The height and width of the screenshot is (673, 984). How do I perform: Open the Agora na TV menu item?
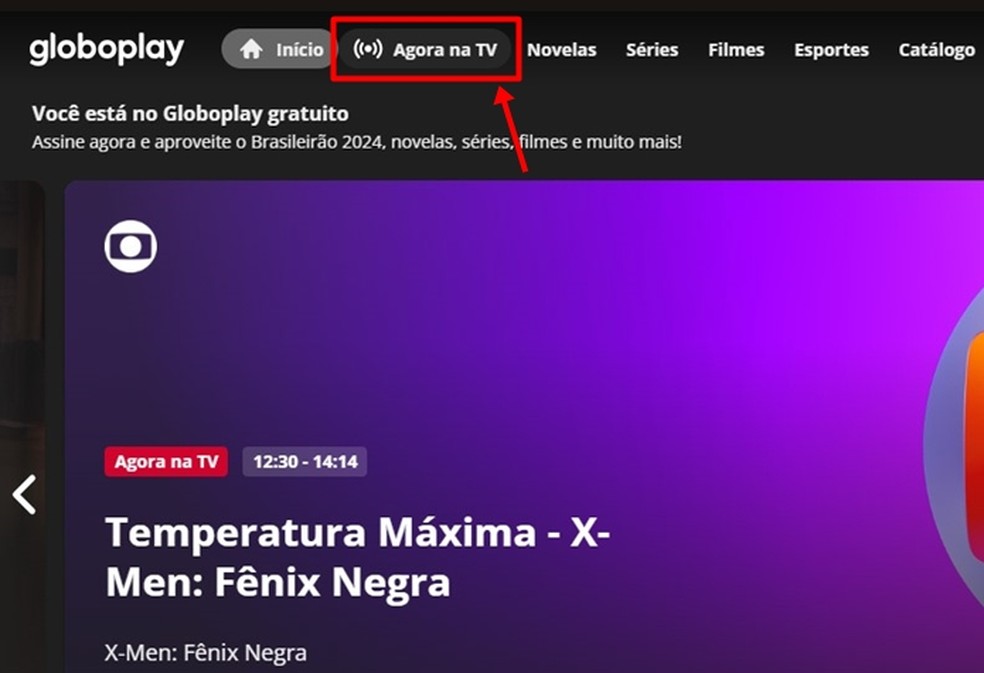click(x=425, y=49)
